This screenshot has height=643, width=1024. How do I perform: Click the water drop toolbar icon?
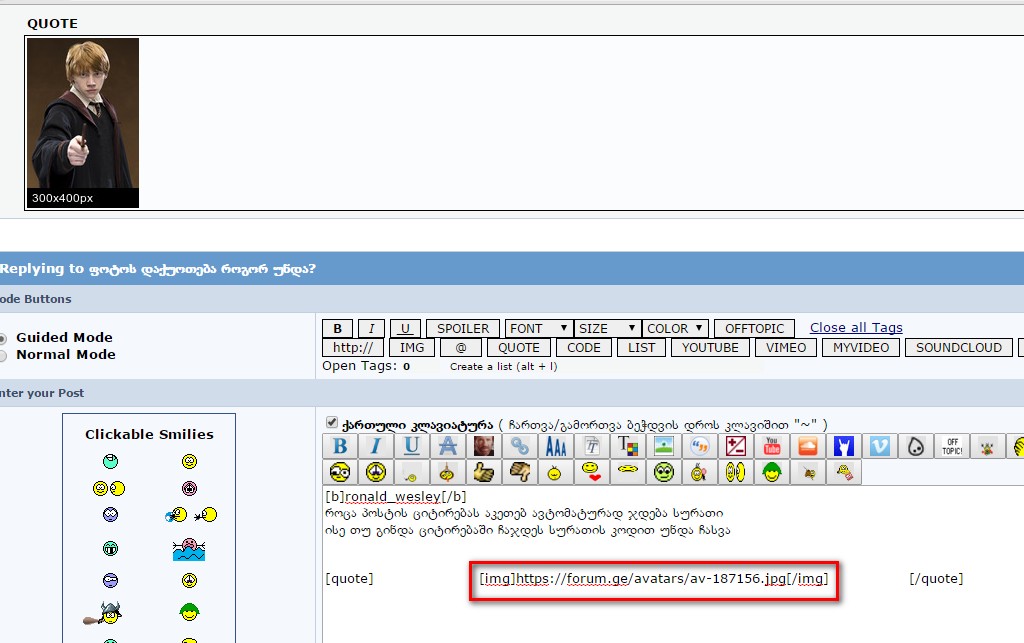(916, 447)
